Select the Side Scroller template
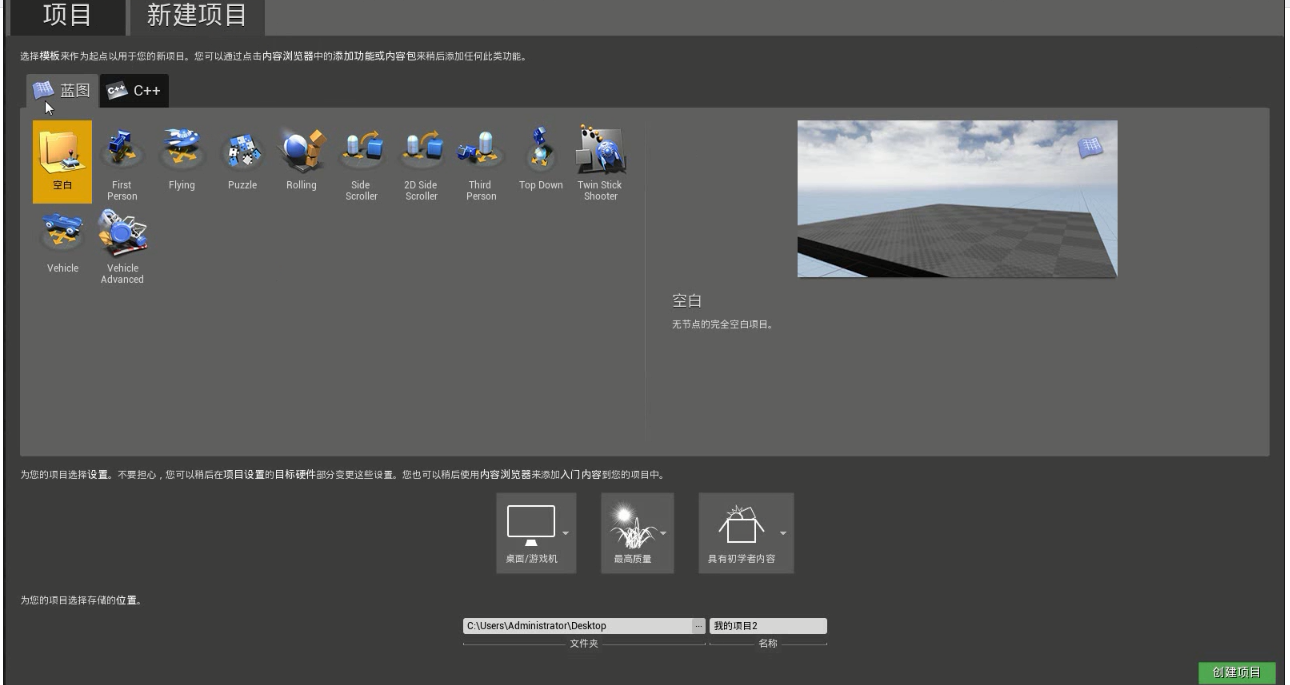Viewport: 1290px width, 685px height. 362,155
